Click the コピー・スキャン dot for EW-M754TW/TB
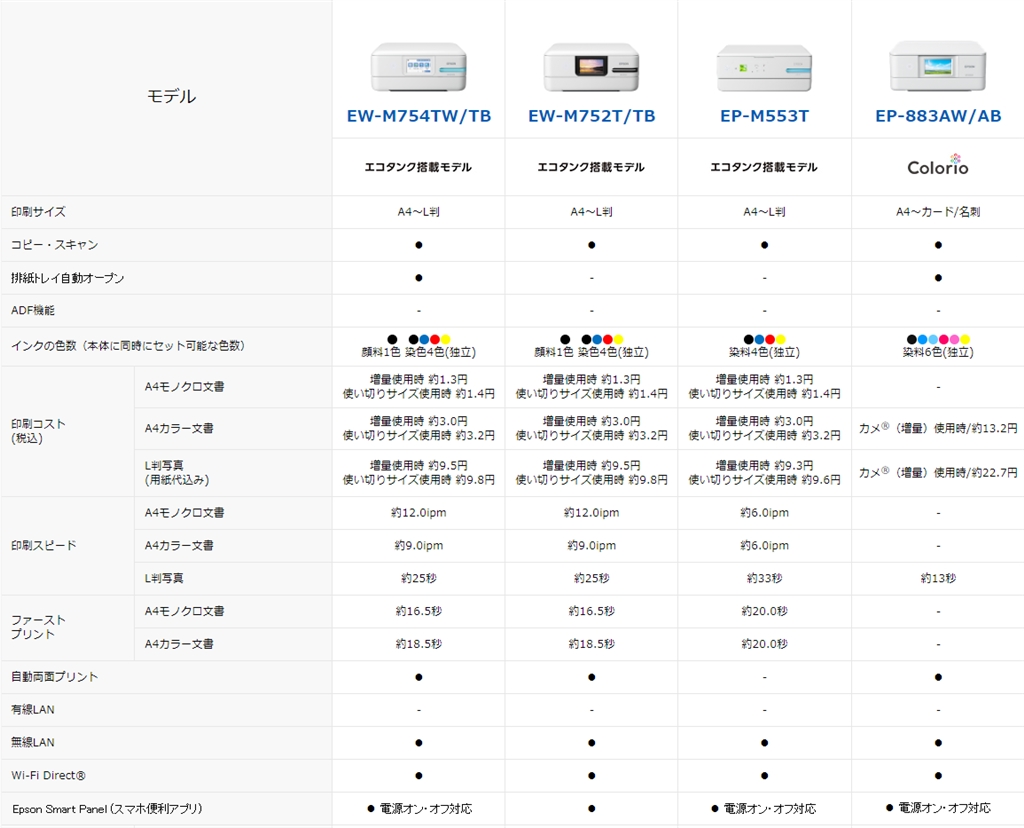Image resolution: width=1024 pixels, height=828 pixels. [419, 246]
